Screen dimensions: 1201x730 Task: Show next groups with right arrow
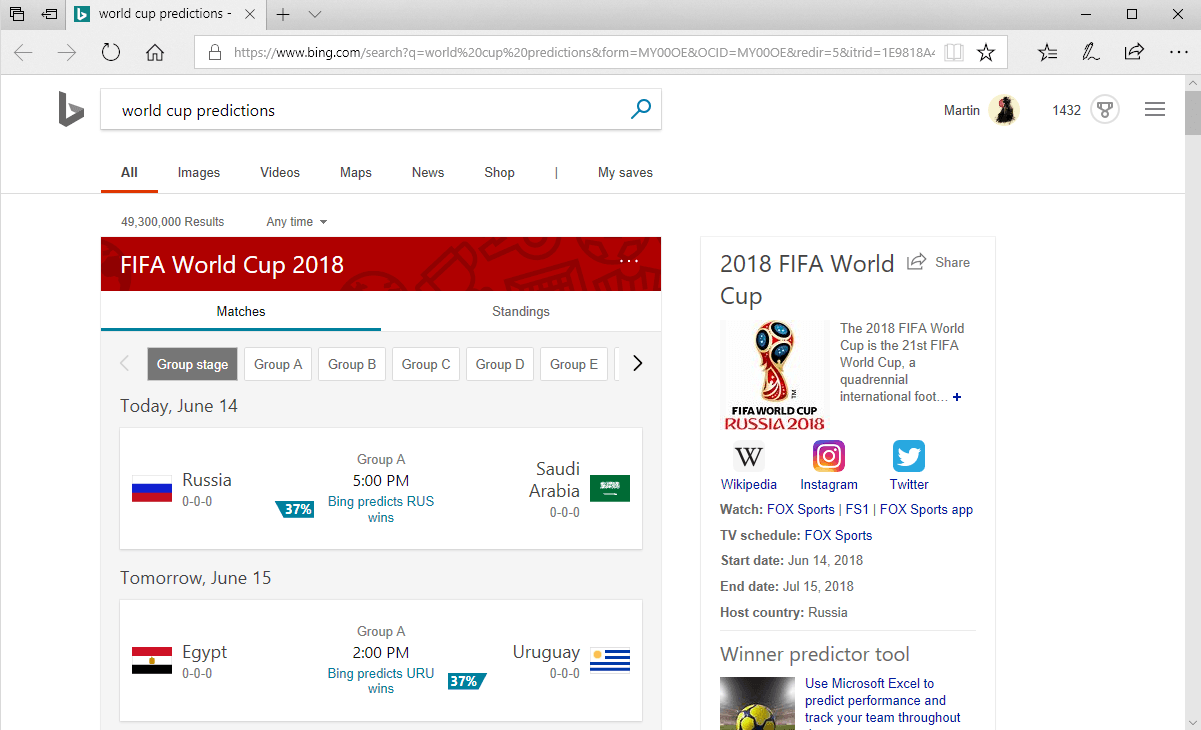[637, 364]
